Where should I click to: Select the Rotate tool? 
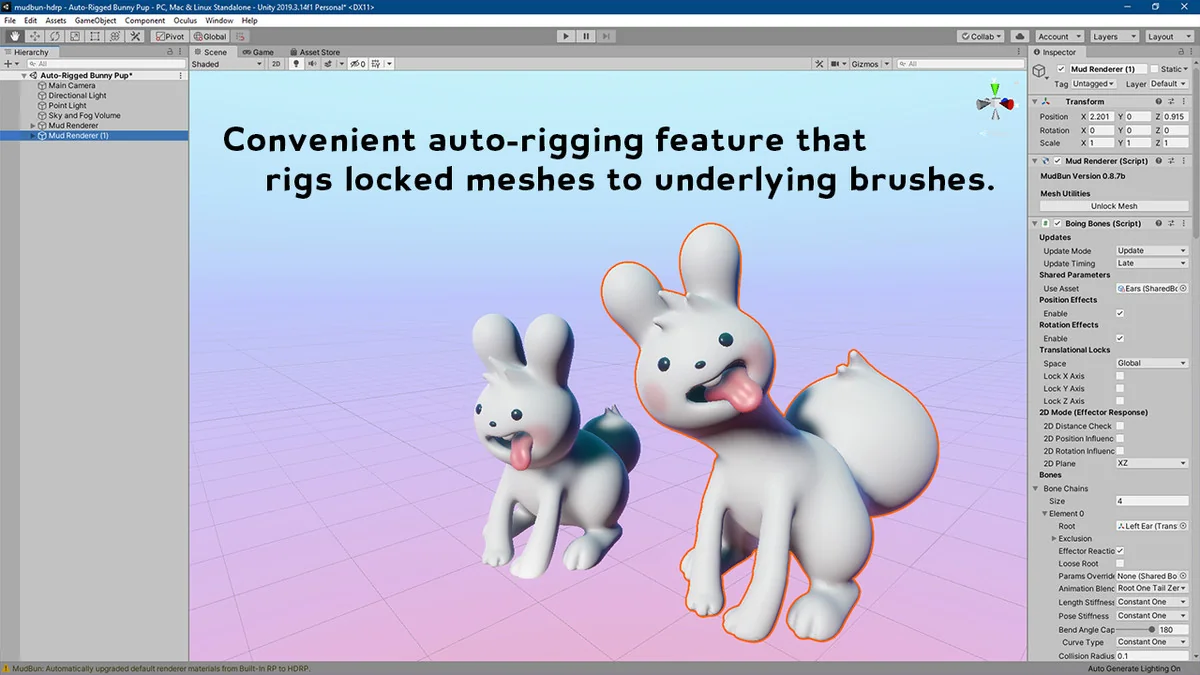pos(55,36)
